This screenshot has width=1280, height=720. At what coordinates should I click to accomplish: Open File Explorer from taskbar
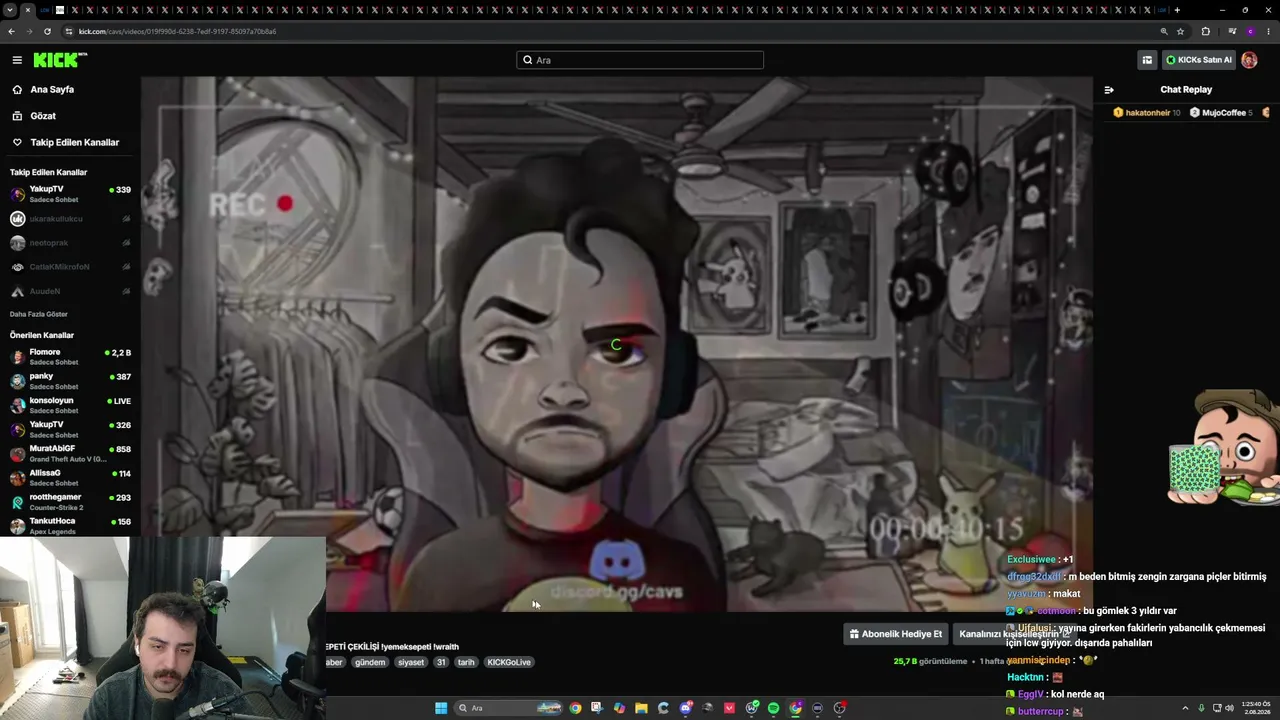pos(641,708)
